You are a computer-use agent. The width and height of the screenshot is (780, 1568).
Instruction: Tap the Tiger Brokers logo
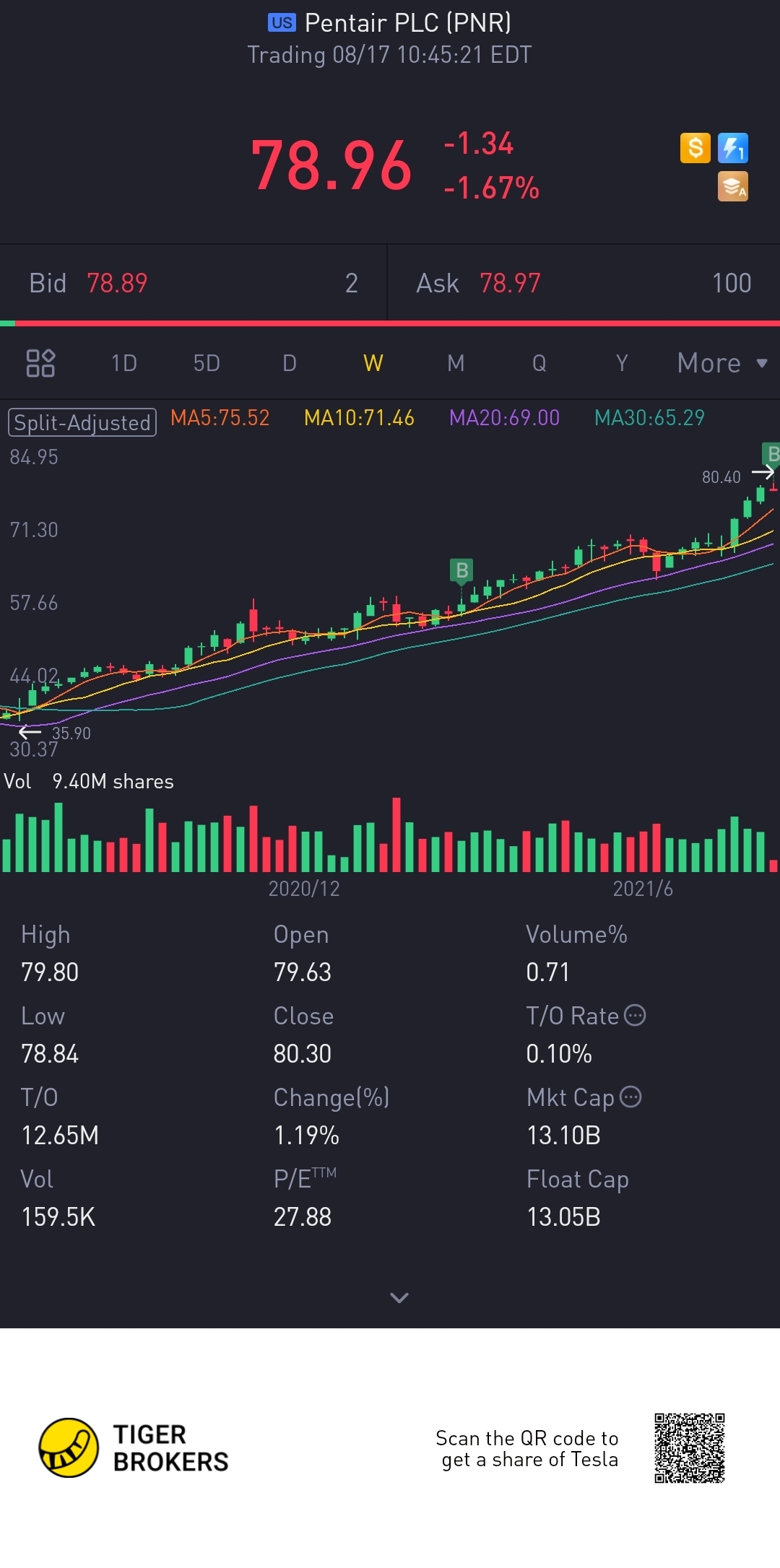point(134,1447)
